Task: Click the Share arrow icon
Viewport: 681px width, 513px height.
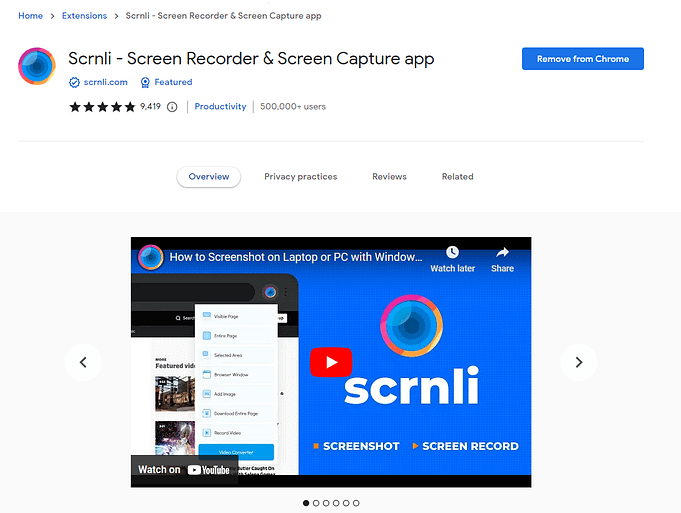Action: [x=502, y=252]
